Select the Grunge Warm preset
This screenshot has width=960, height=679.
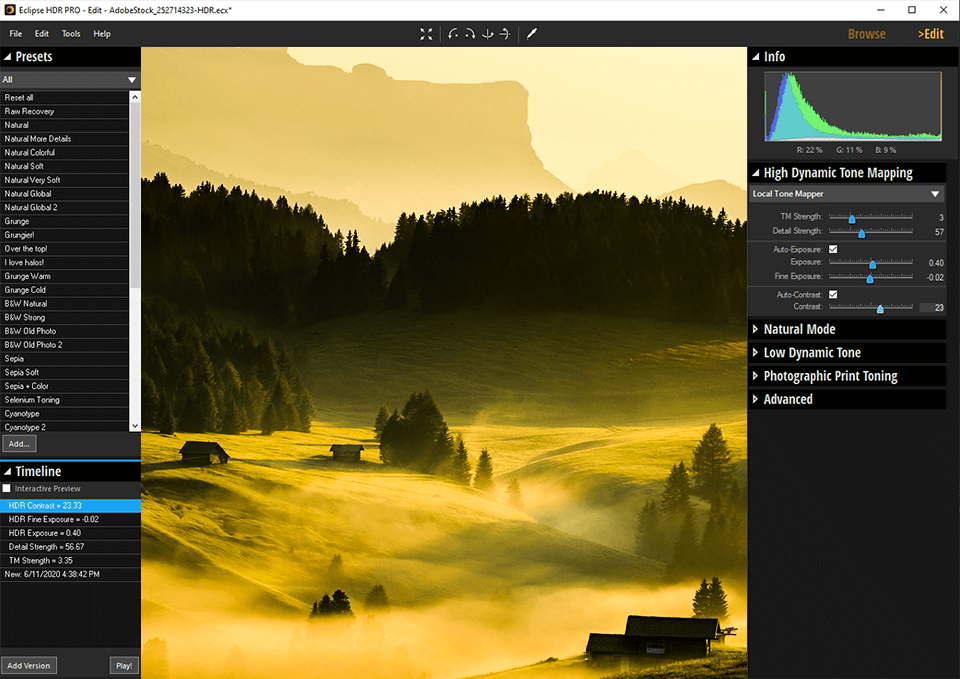click(26, 276)
